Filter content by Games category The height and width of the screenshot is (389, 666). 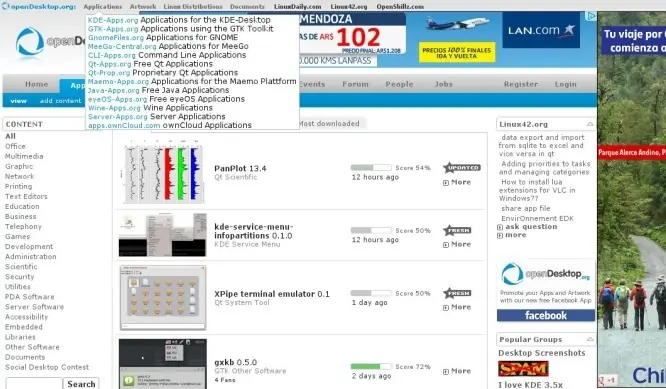tap(17, 237)
